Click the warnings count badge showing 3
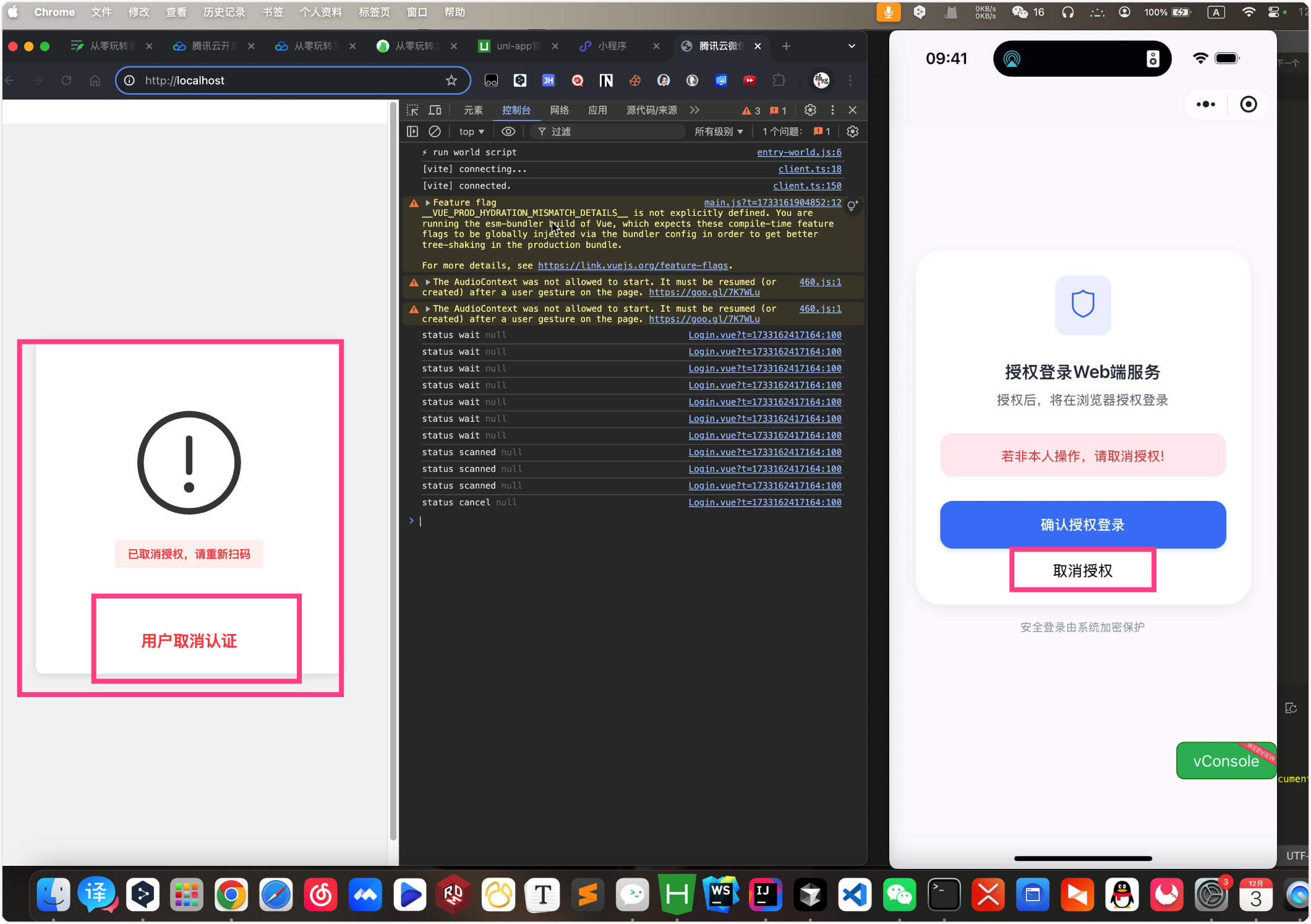Image resolution: width=1311 pixels, height=924 pixels. click(751, 111)
